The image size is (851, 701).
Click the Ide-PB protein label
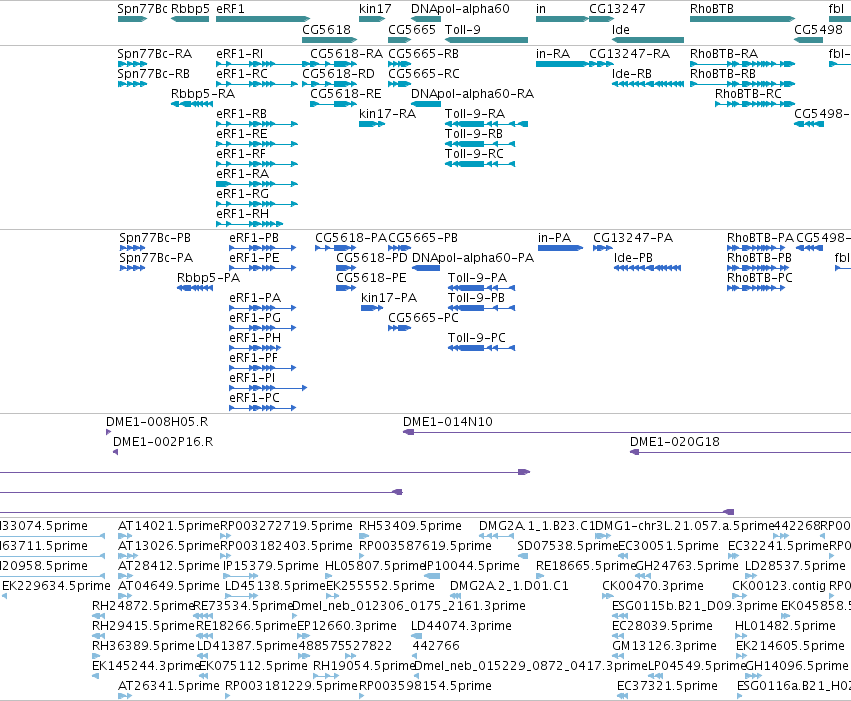tap(633, 258)
